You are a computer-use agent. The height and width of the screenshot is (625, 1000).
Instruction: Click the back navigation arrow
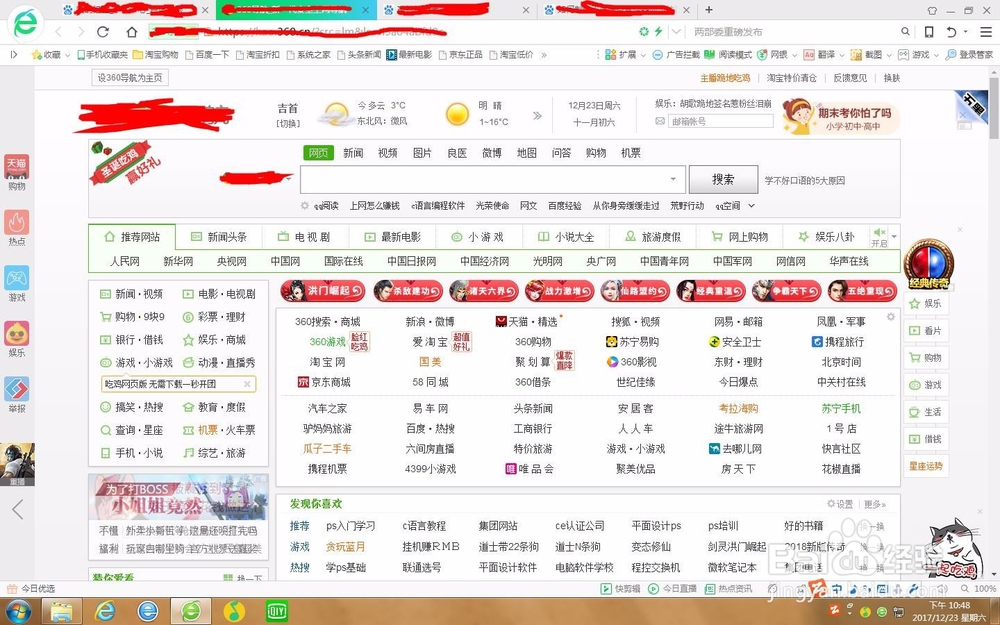59,31
